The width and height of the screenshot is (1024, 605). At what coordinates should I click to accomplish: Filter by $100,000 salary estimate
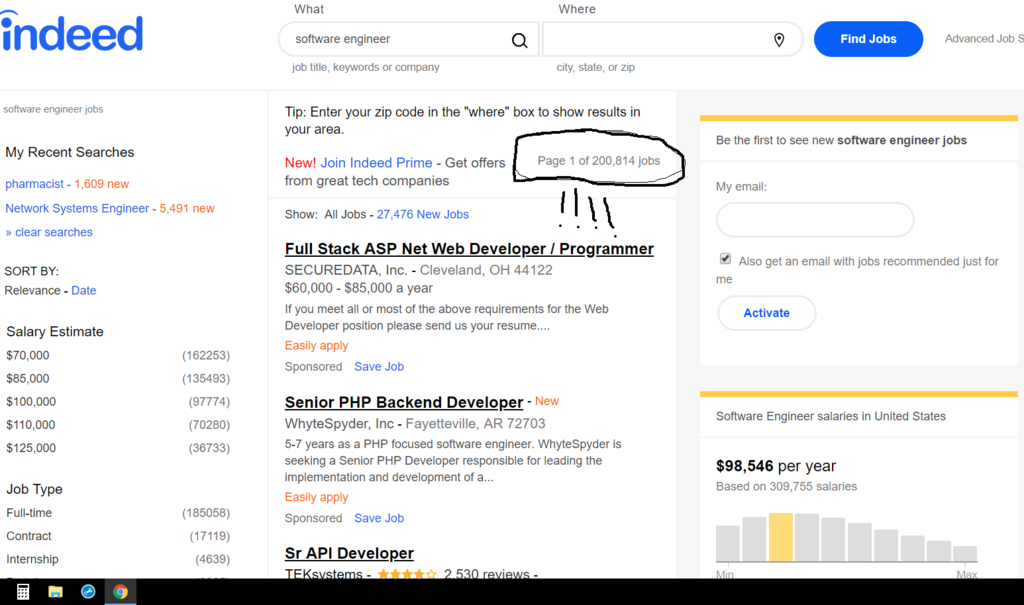click(31, 402)
